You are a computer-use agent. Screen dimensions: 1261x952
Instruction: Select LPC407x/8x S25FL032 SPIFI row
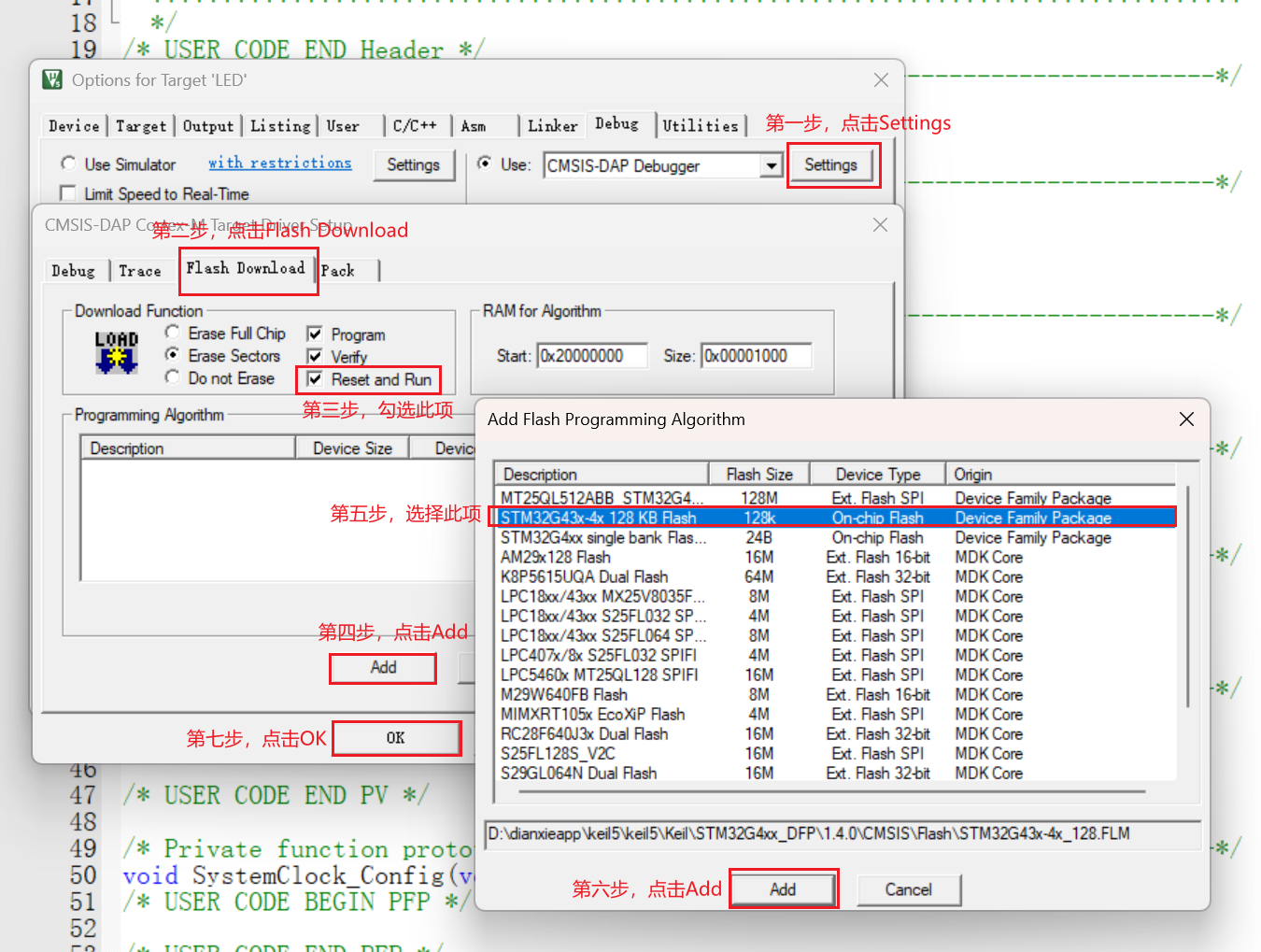click(835, 655)
